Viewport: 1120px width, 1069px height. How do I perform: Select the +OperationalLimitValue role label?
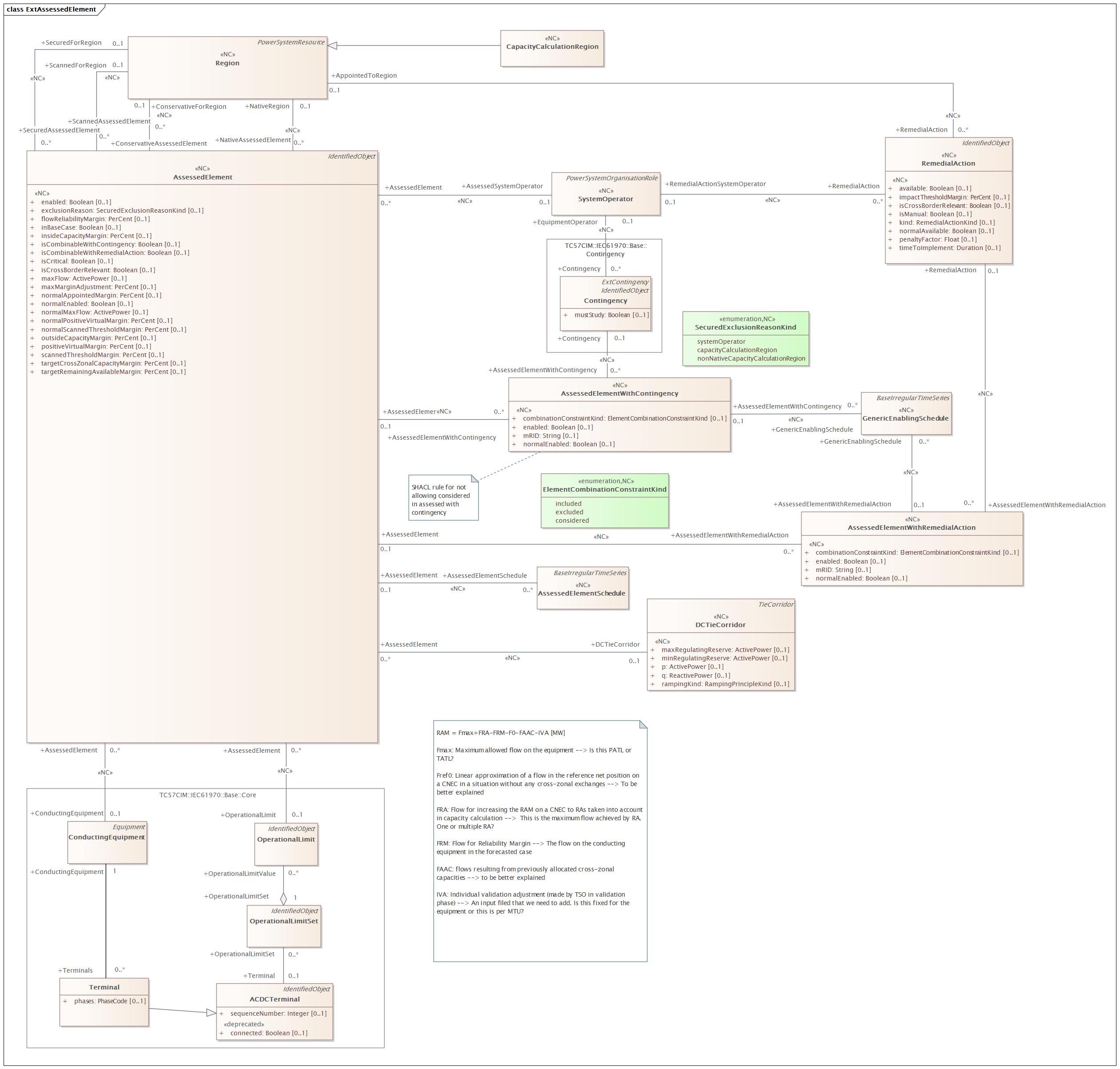[239, 874]
